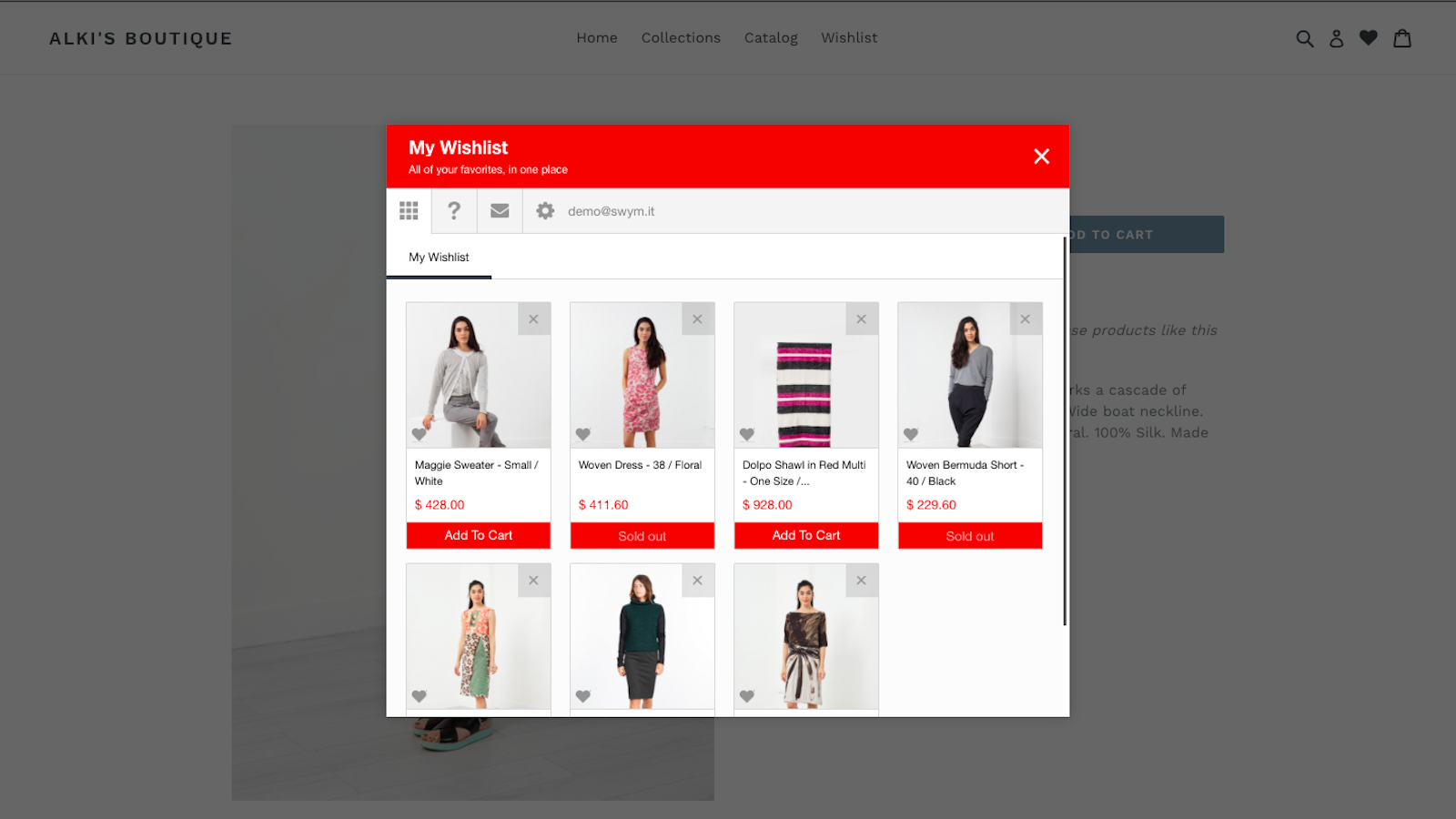Click the Maggie Sweater - Small / White title
The image size is (1456, 819).
[477, 473]
